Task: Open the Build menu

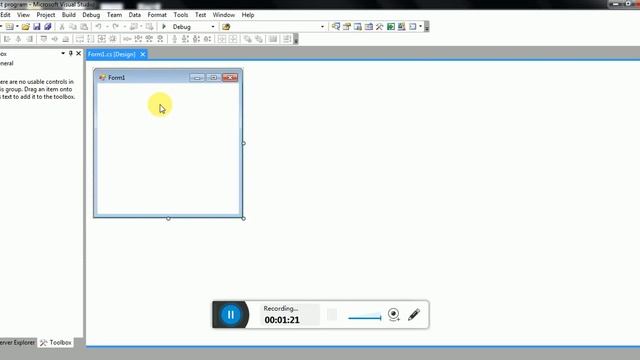Action: click(69, 15)
